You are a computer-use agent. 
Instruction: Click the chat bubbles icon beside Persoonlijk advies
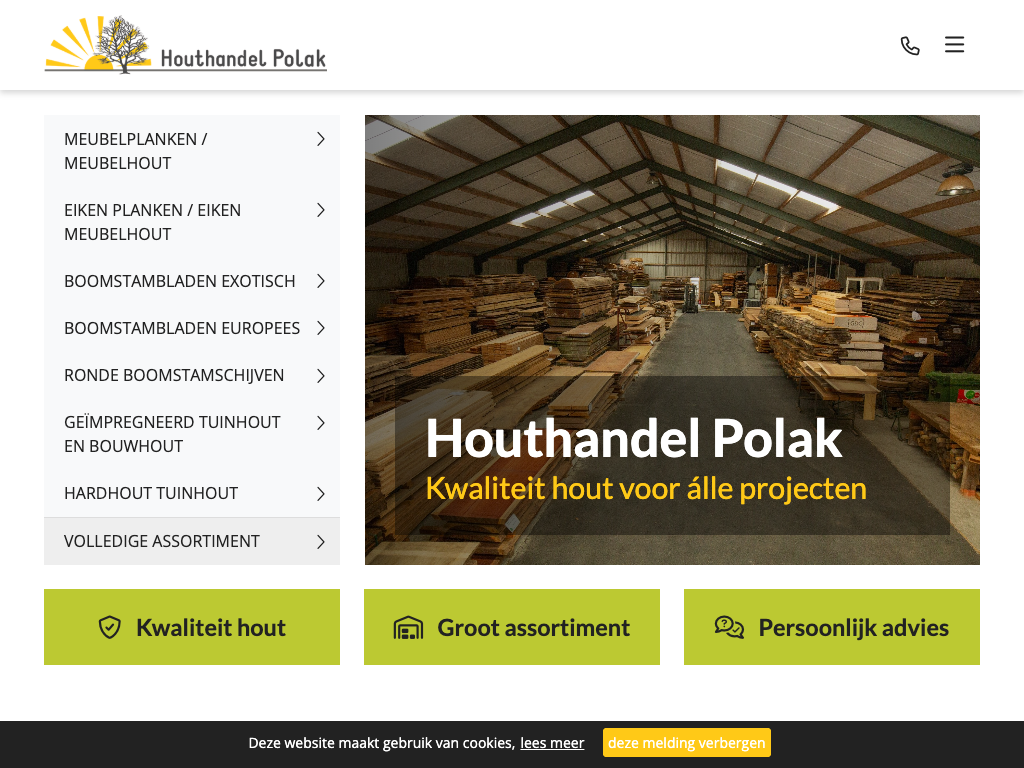(x=729, y=628)
